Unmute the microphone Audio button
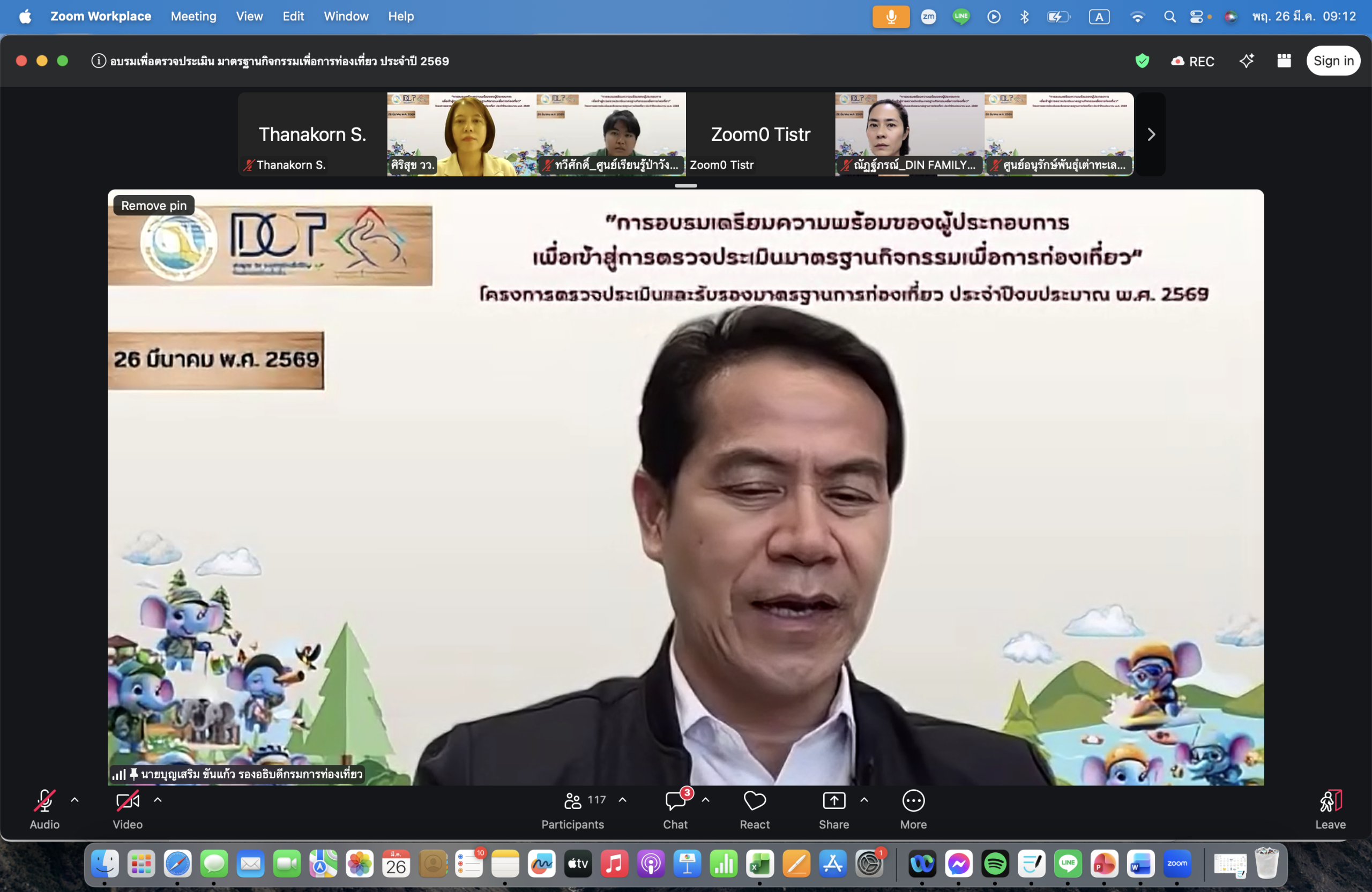This screenshot has height=892, width=1372. pyautogui.click(x=44, y=801)
